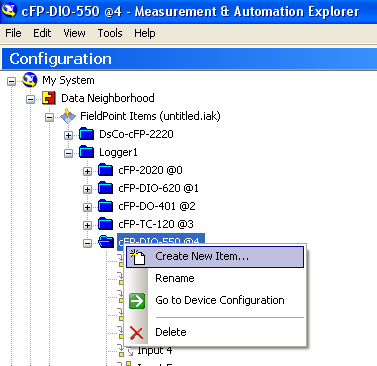Click the cFP-TC-120 @3 folder icon
Image resolution: width=377 pixels, height=366 pixels.
click(106, 224)
